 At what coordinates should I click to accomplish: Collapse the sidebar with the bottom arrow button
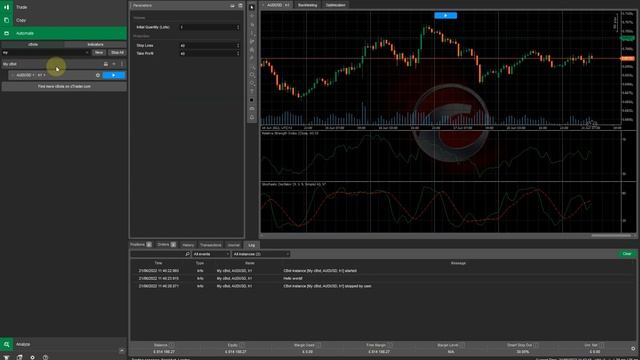tap(122, 351)
